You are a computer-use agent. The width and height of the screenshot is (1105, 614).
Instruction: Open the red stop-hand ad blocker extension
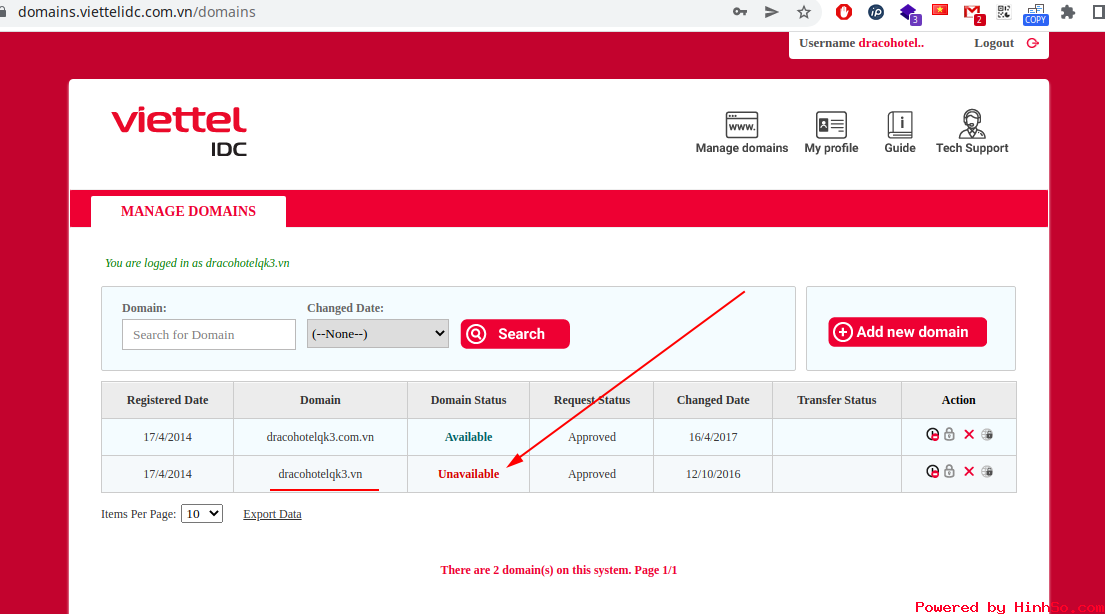pos(844,12)
